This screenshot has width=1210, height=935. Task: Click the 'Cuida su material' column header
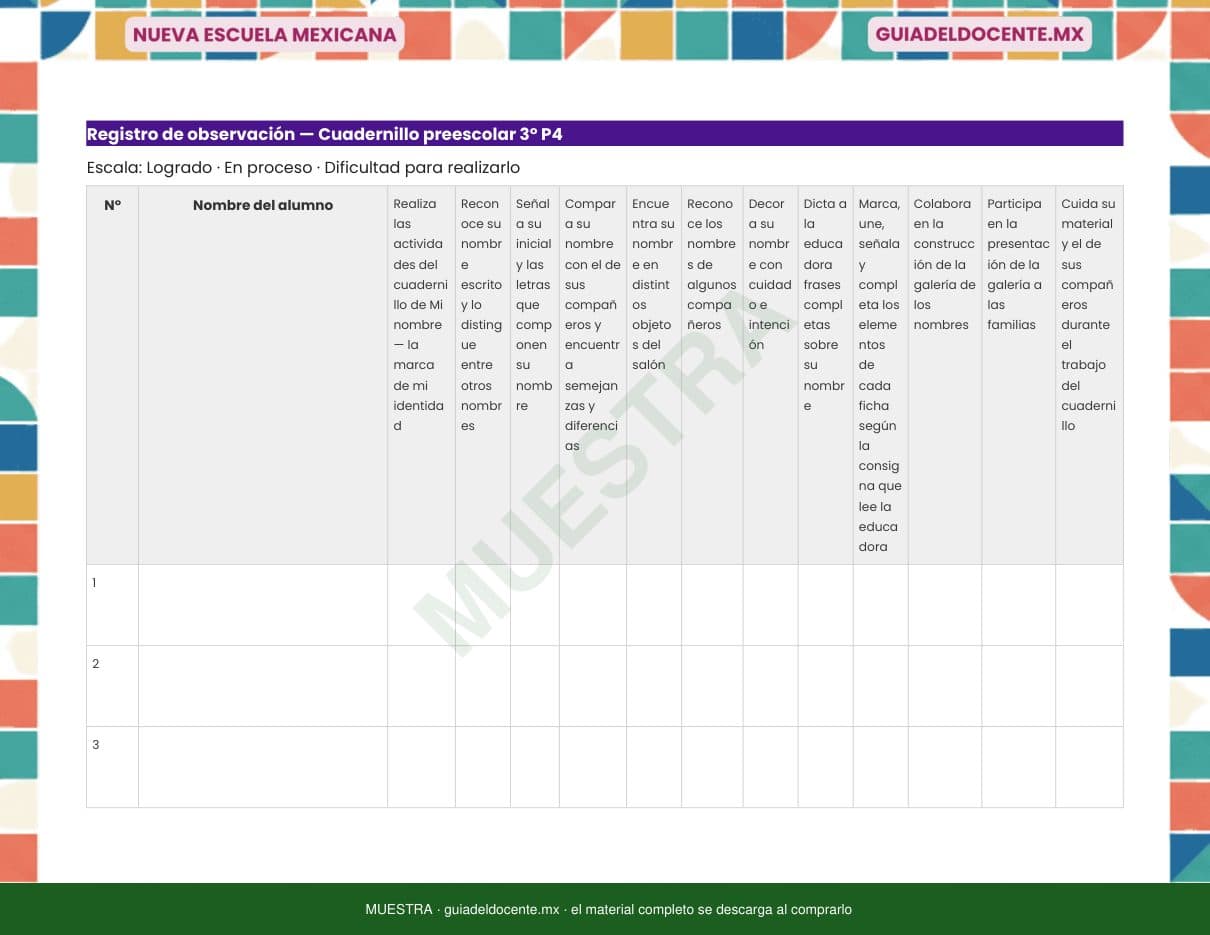pyautogui.click(x=1089, y=375)
